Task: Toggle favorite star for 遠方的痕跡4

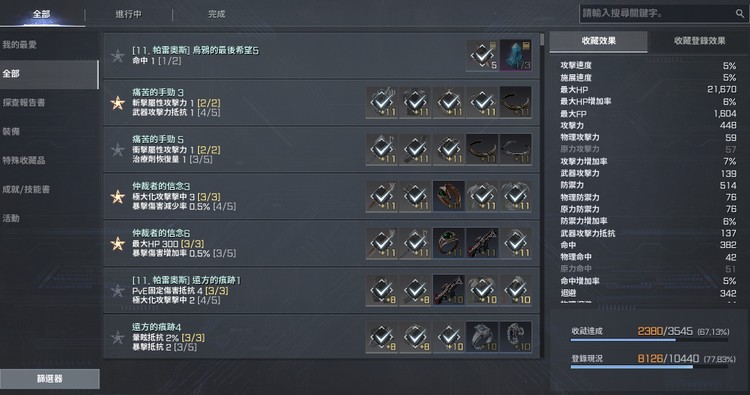Action: click(118, 337)
